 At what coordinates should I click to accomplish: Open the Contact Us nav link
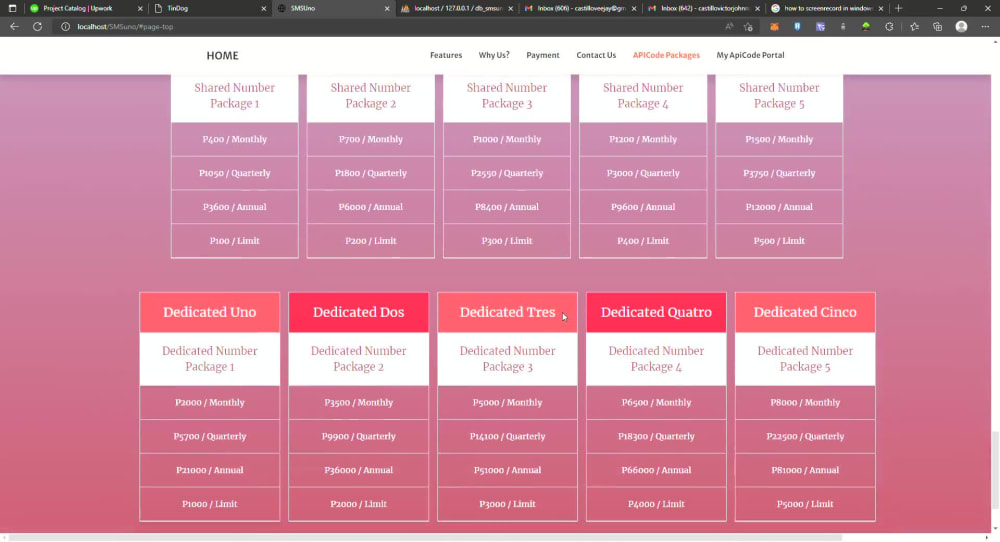pos(596,55)
